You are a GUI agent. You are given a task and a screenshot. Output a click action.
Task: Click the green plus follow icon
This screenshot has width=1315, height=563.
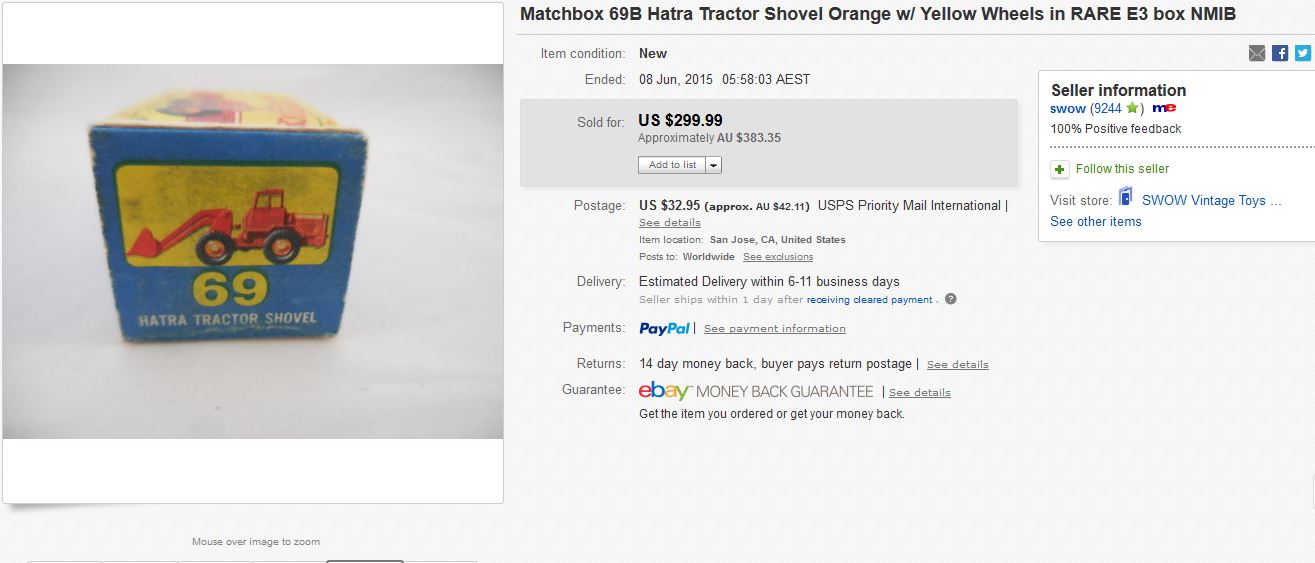coord(1060,169)
